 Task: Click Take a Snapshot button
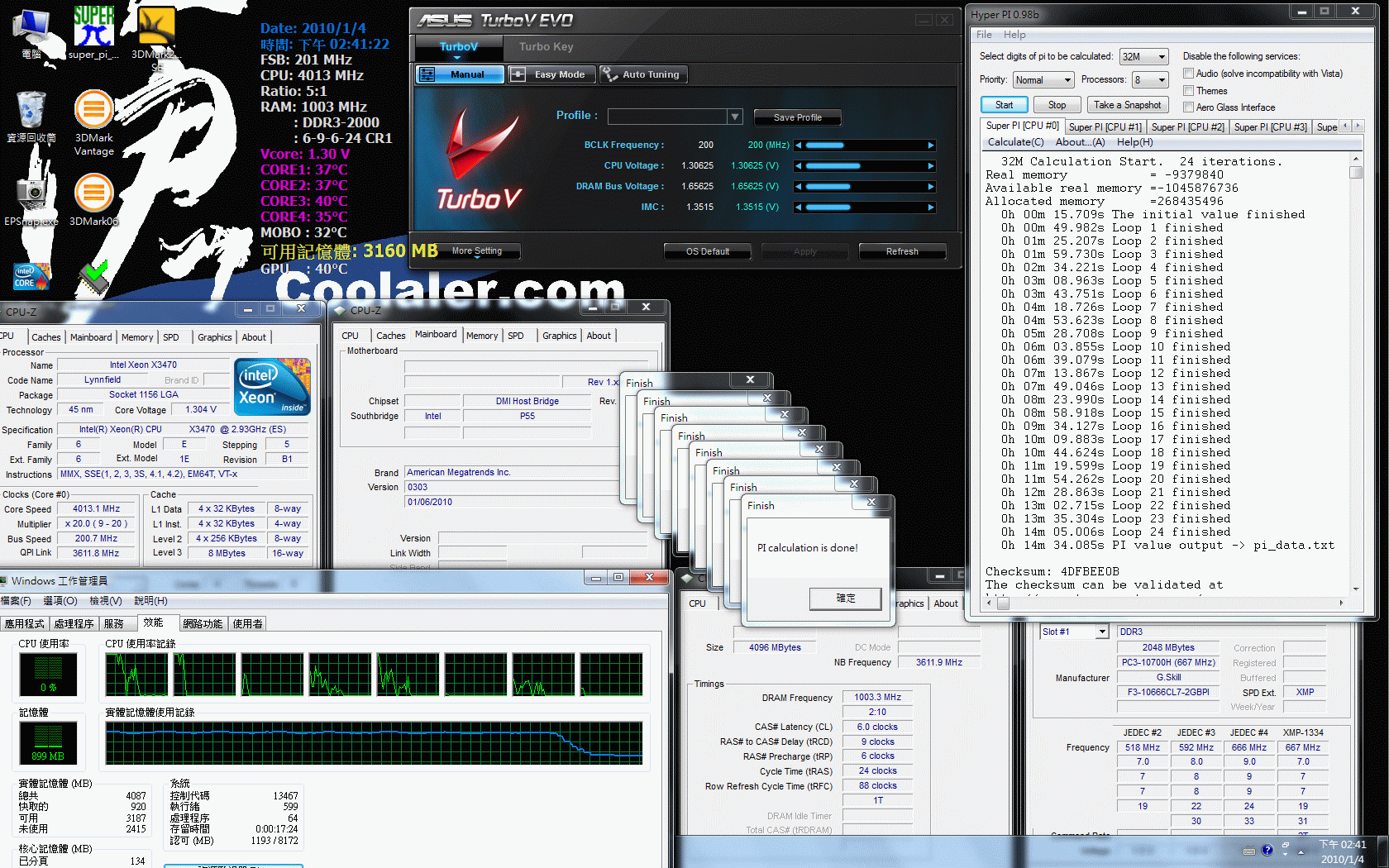click(1128, 105)
